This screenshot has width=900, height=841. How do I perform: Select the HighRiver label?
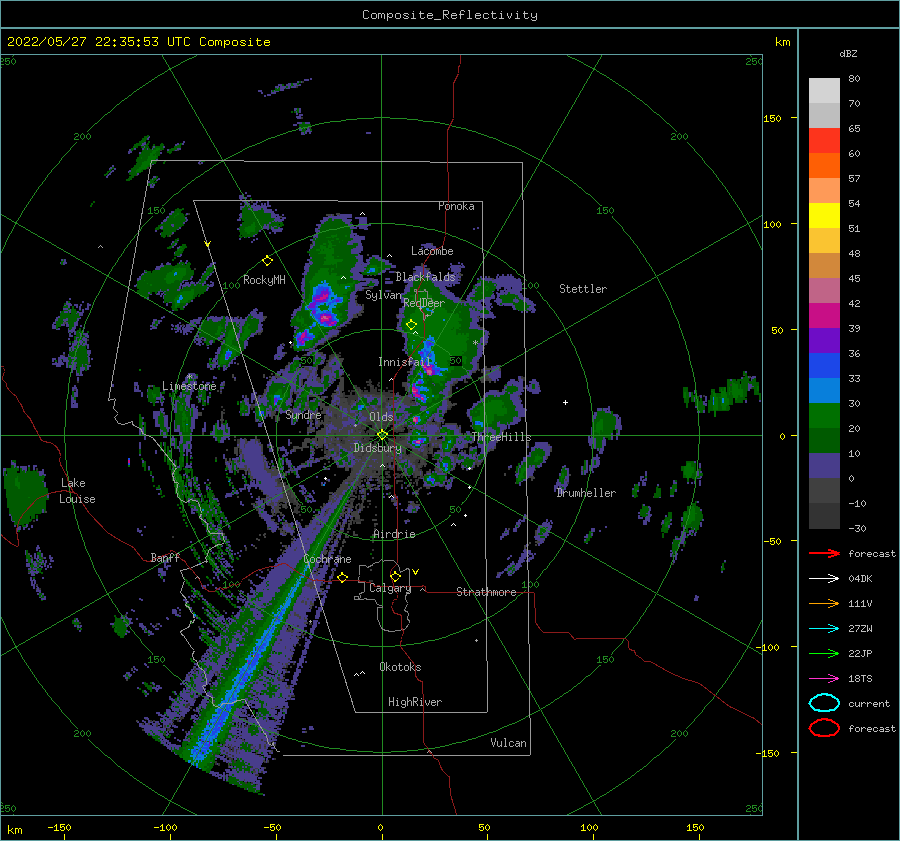[415, 702]
